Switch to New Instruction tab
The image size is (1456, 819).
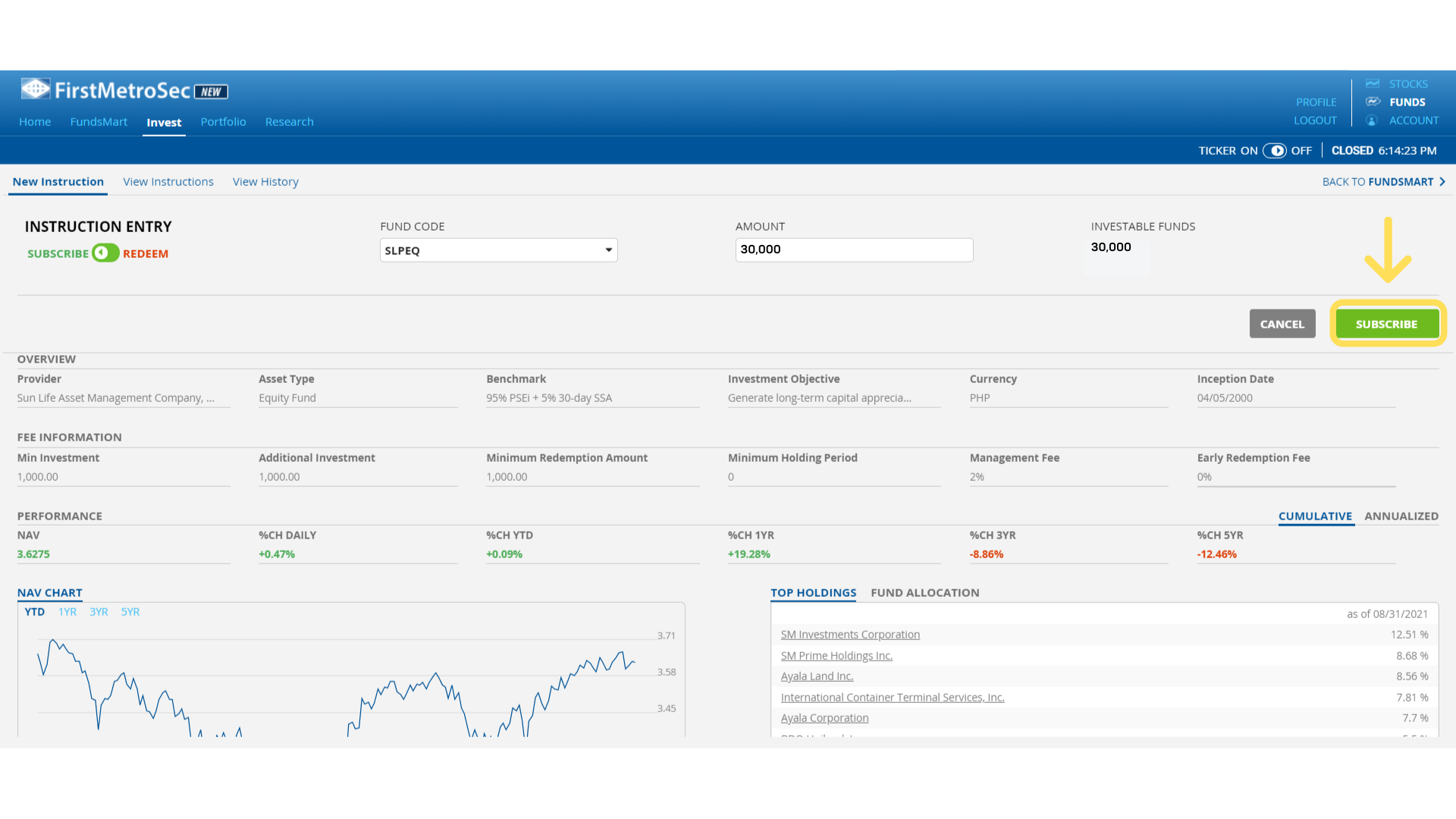tap(58, 182)
